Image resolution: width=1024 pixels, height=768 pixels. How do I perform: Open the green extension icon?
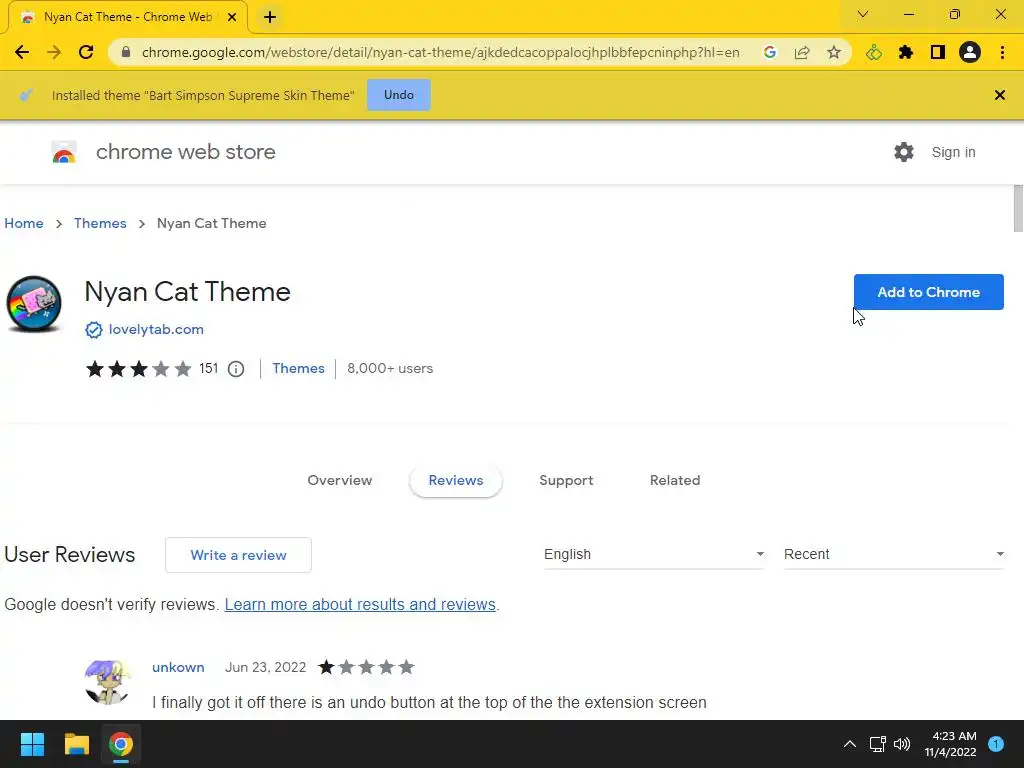pyautogui.click(x=874, y=52)
